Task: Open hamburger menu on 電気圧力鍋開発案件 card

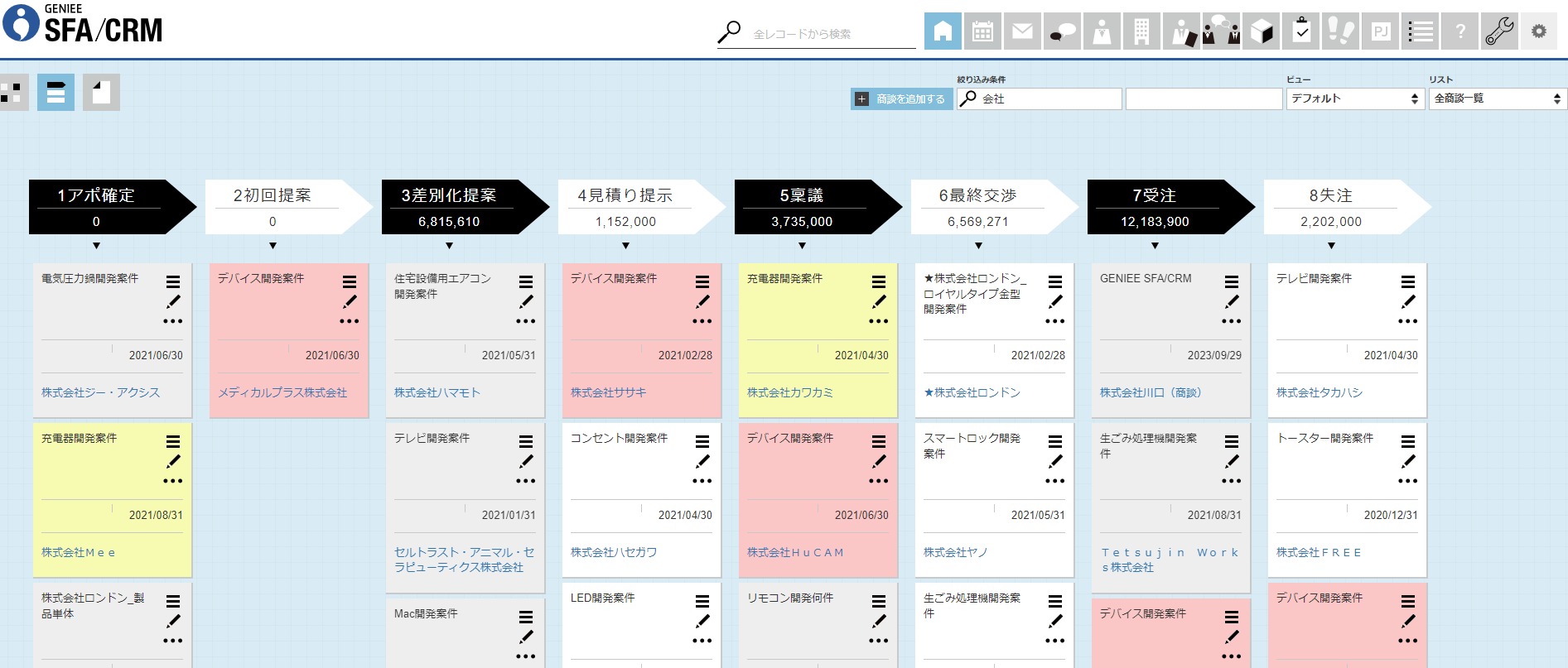Action: (x=173, y=282)
